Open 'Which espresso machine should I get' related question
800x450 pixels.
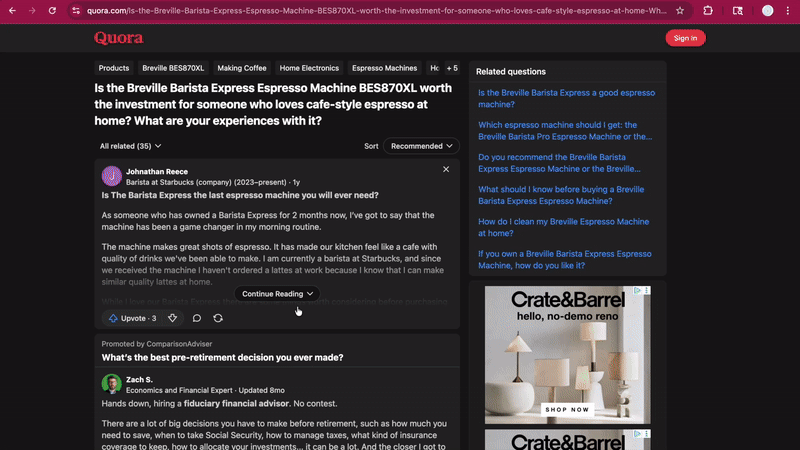(x=565, y=131)
